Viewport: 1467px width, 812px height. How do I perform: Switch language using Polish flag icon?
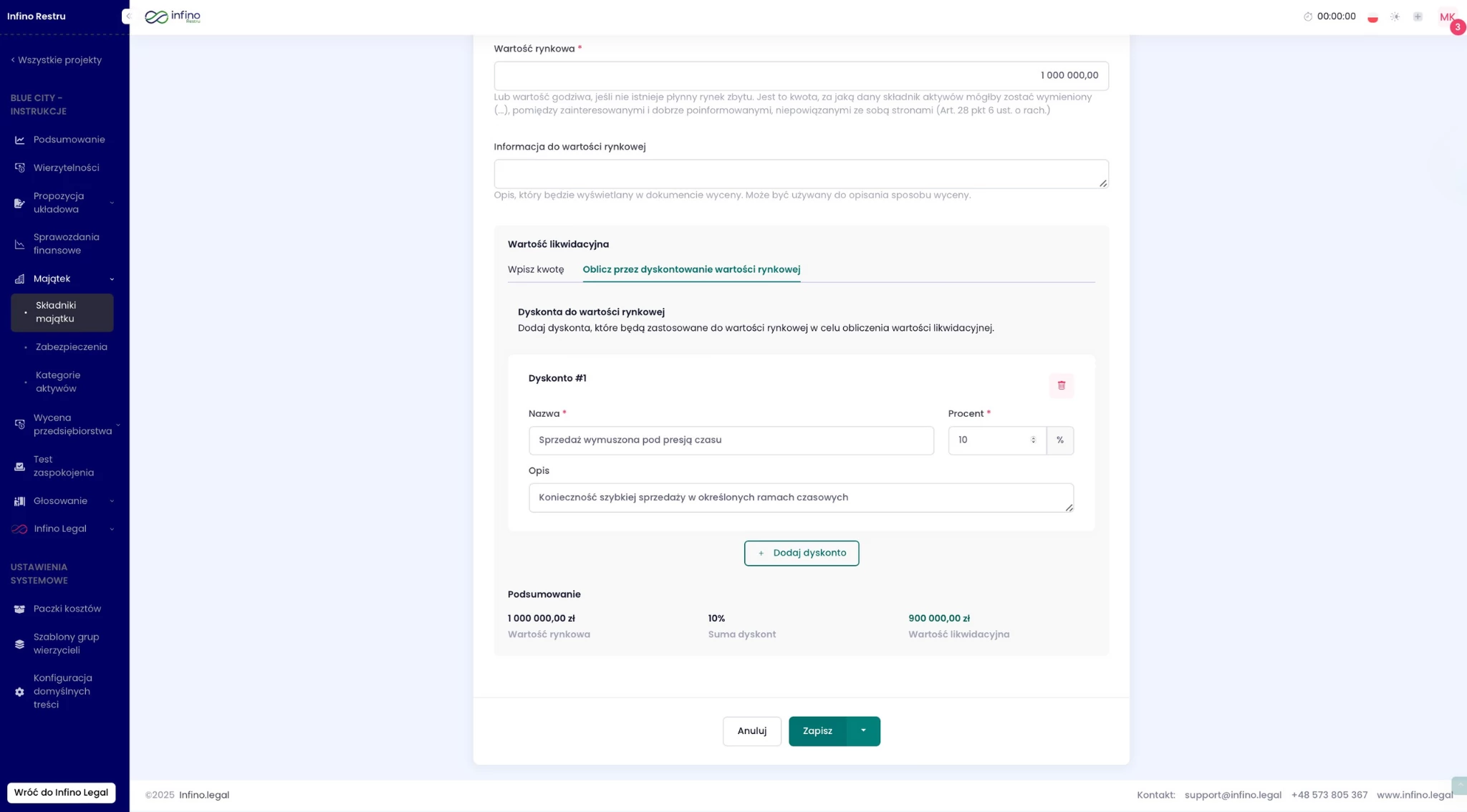(1372, 17)
